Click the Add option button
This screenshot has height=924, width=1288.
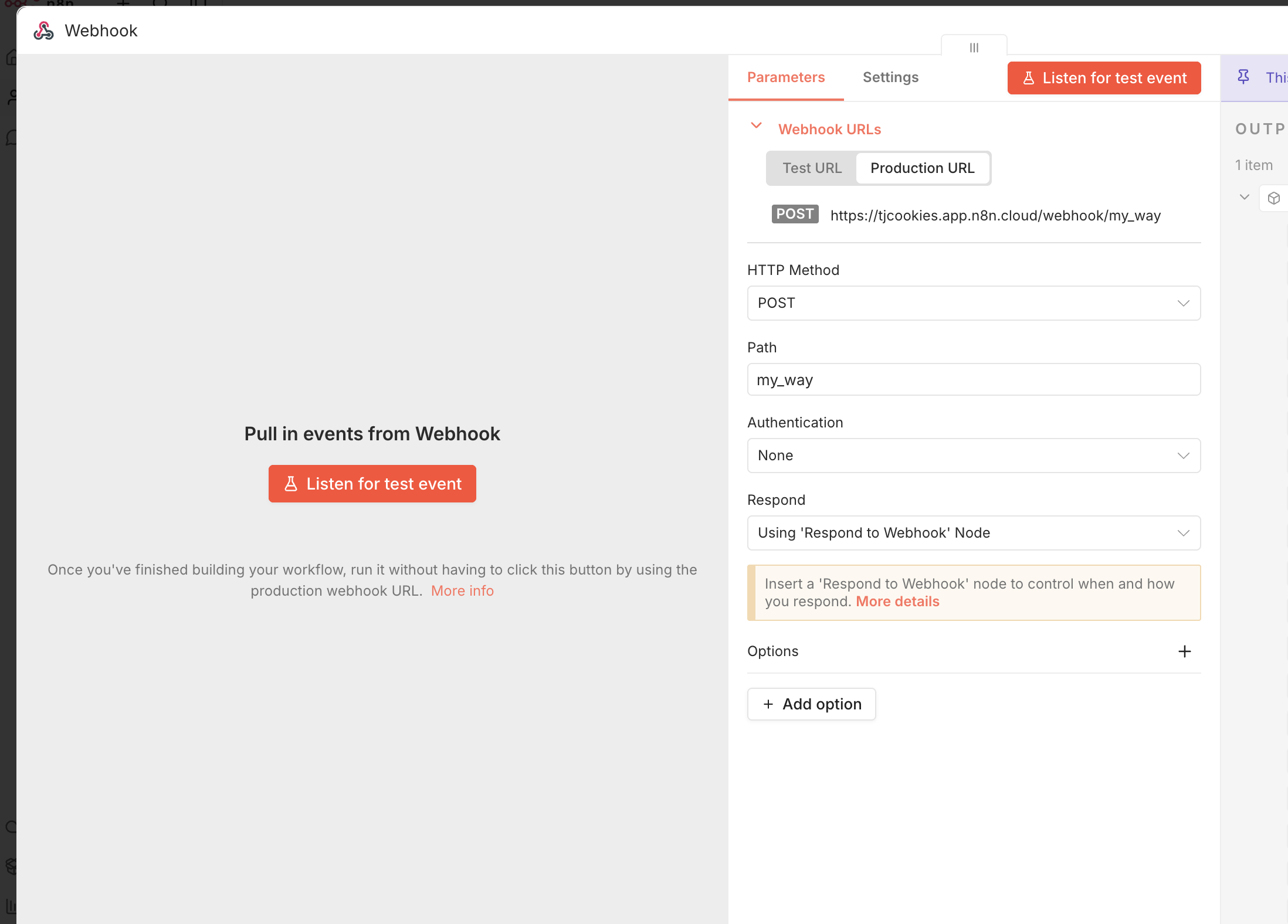(x=811, y=704)
